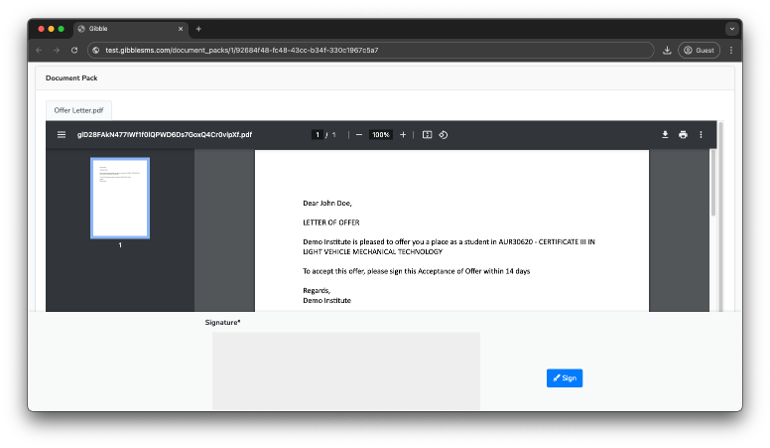Screen dimensions: 770x448
Task: Open the Guest profile button
Action: click(699, 50)
